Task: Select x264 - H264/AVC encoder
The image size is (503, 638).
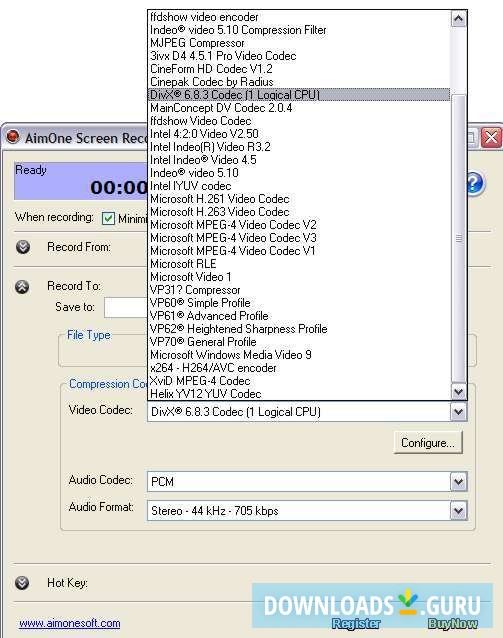Action: (299, 368)
